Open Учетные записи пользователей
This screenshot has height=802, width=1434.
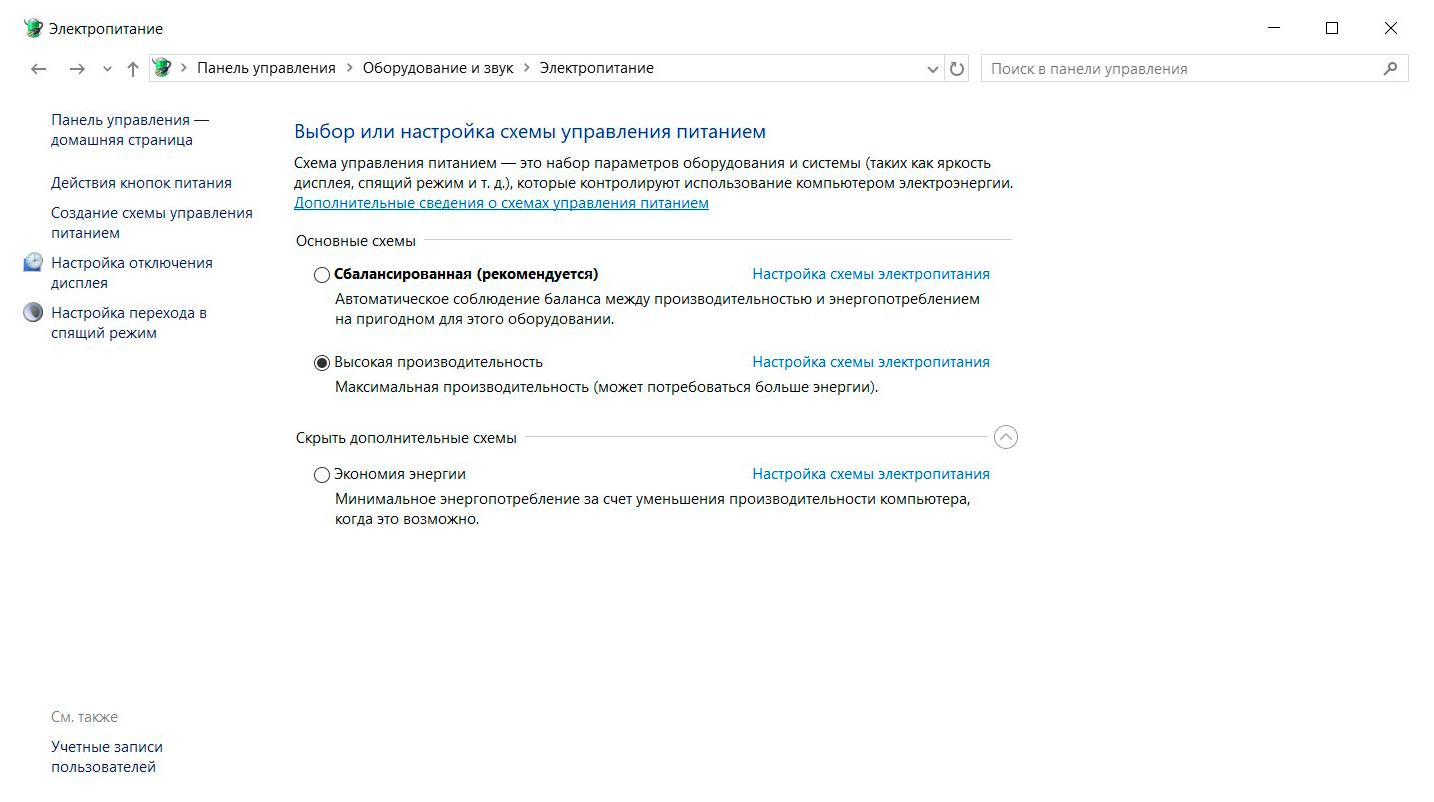point(107,757)
